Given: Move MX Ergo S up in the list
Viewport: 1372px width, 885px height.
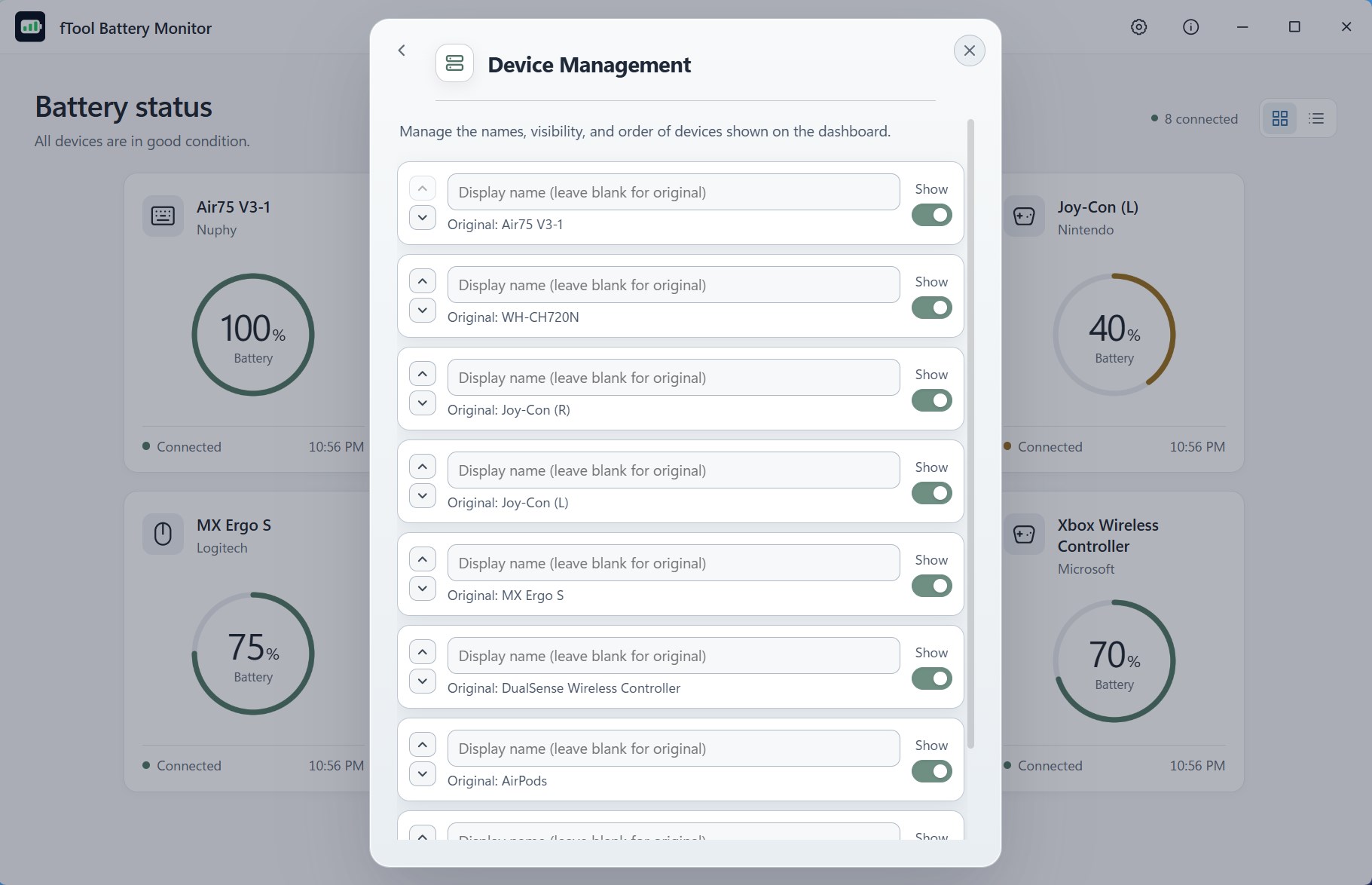Looking at the screenshot, I should tap(423, 559).
